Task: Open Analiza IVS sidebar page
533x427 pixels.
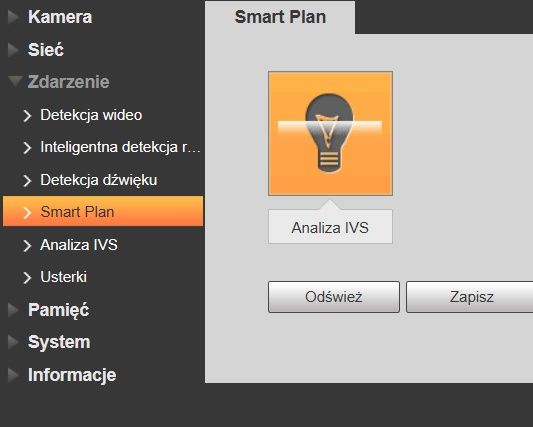Action: [79, 245]
